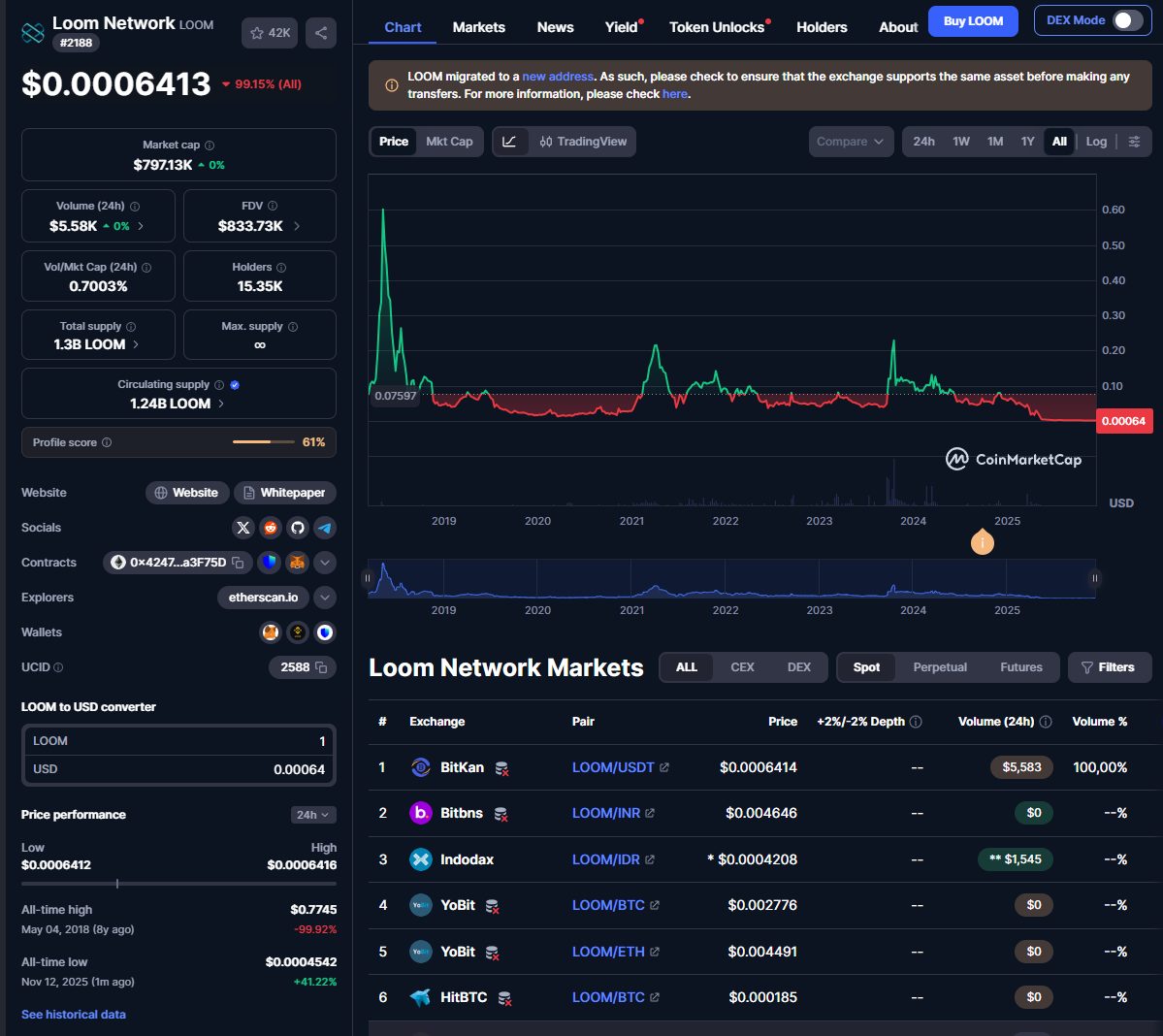
Task: Open the LOOM/USDT pair link on BitKan
Action: (613, 766)
